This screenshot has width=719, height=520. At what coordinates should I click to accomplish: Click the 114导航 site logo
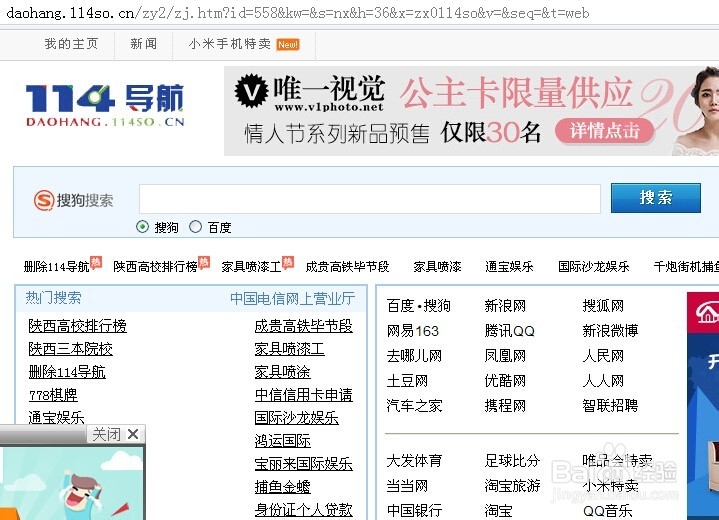tap(105, 105)
